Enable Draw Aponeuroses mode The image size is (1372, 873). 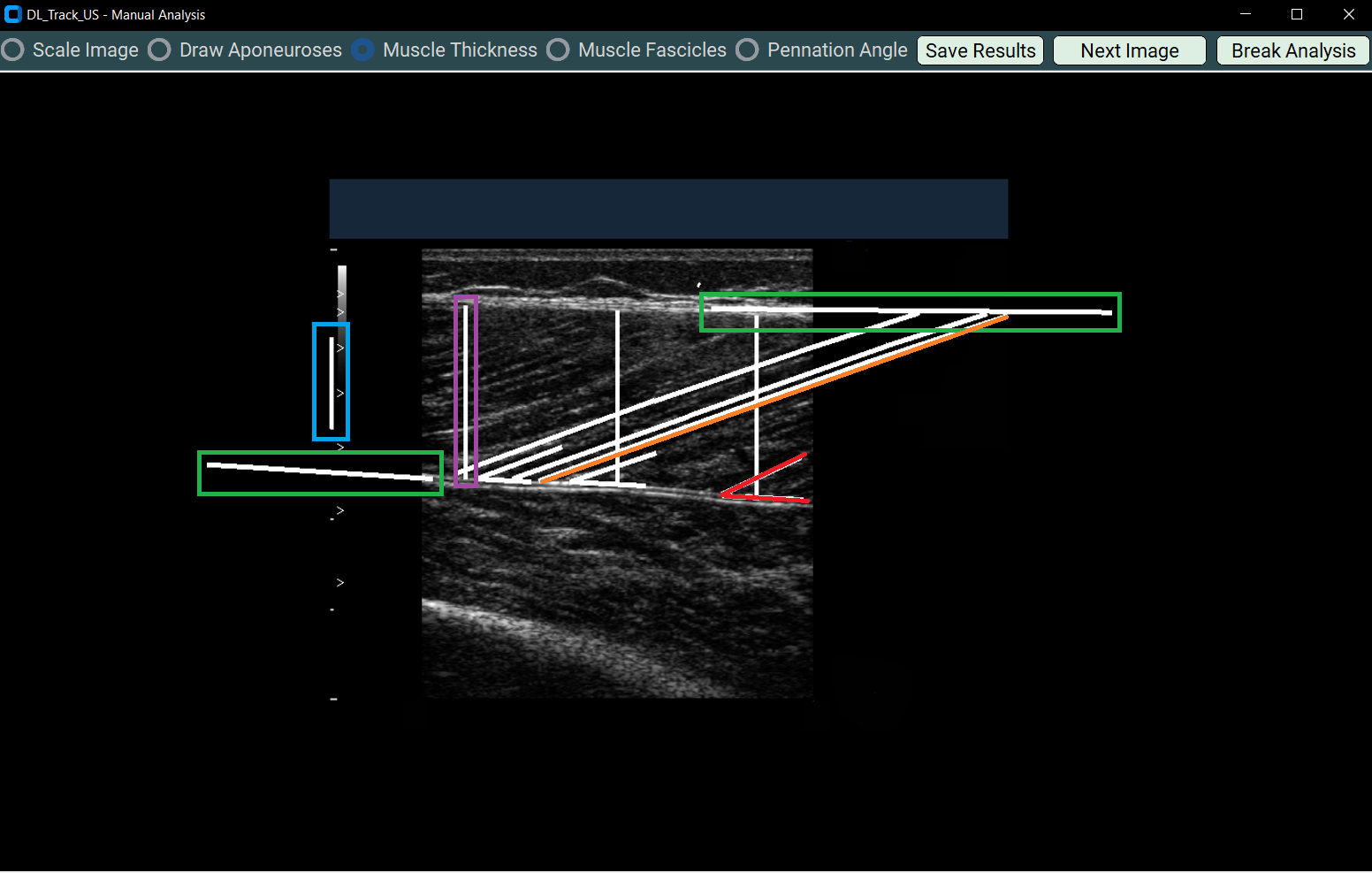[159, 50]
